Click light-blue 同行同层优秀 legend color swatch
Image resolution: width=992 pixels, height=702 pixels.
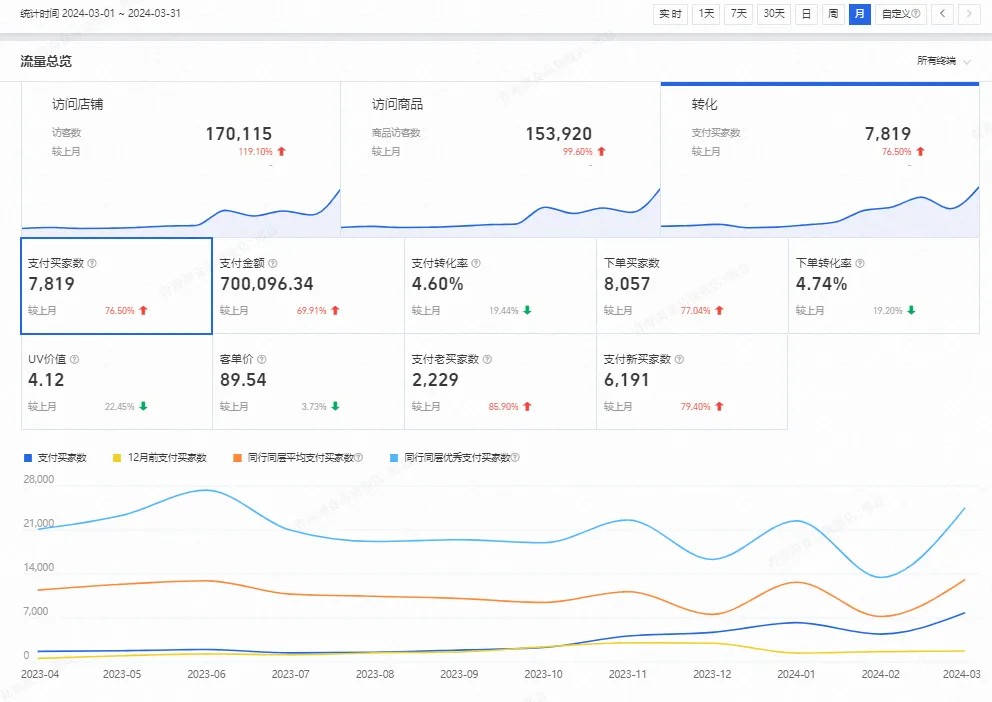point(395,458)
